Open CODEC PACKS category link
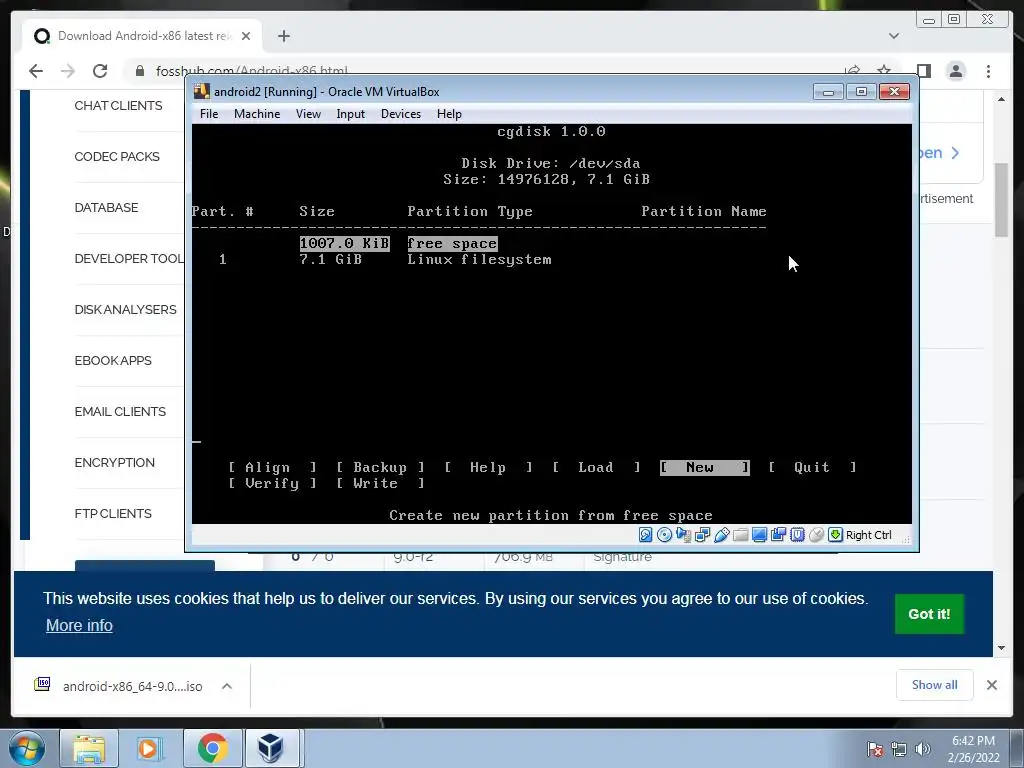 click(117, 157)
